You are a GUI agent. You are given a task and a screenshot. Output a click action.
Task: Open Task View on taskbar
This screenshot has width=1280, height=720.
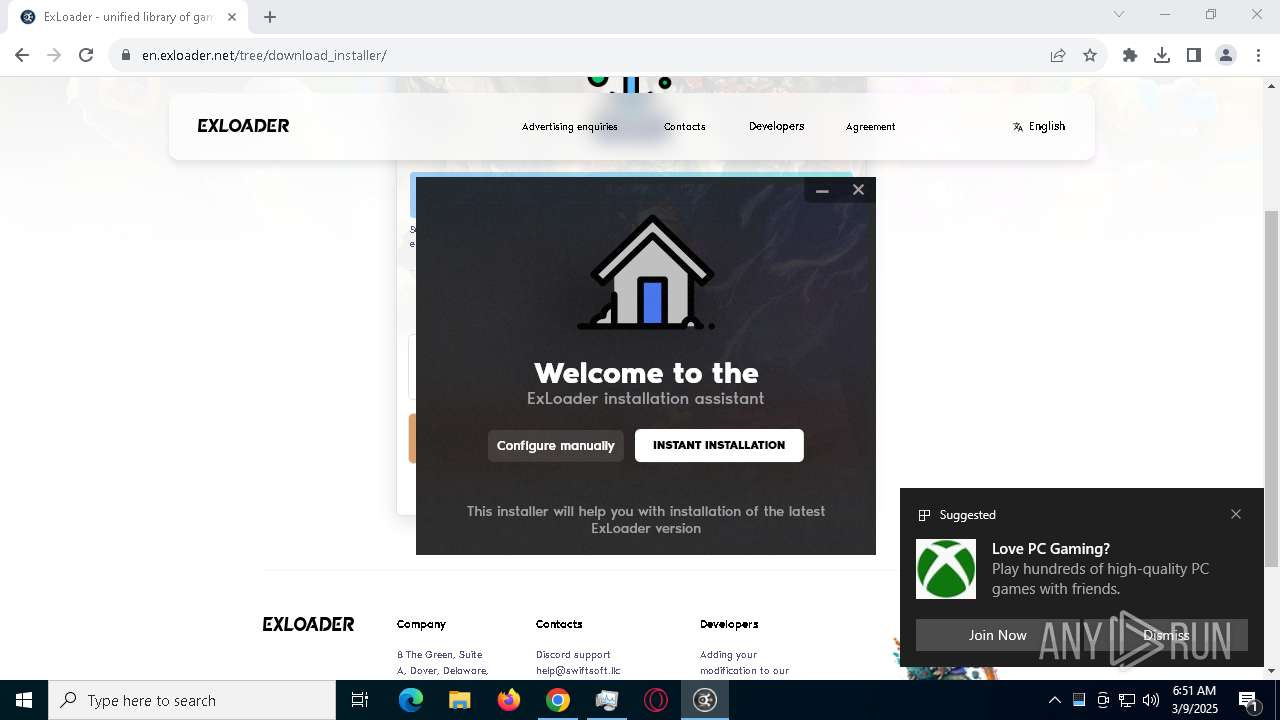pos(360,700)
